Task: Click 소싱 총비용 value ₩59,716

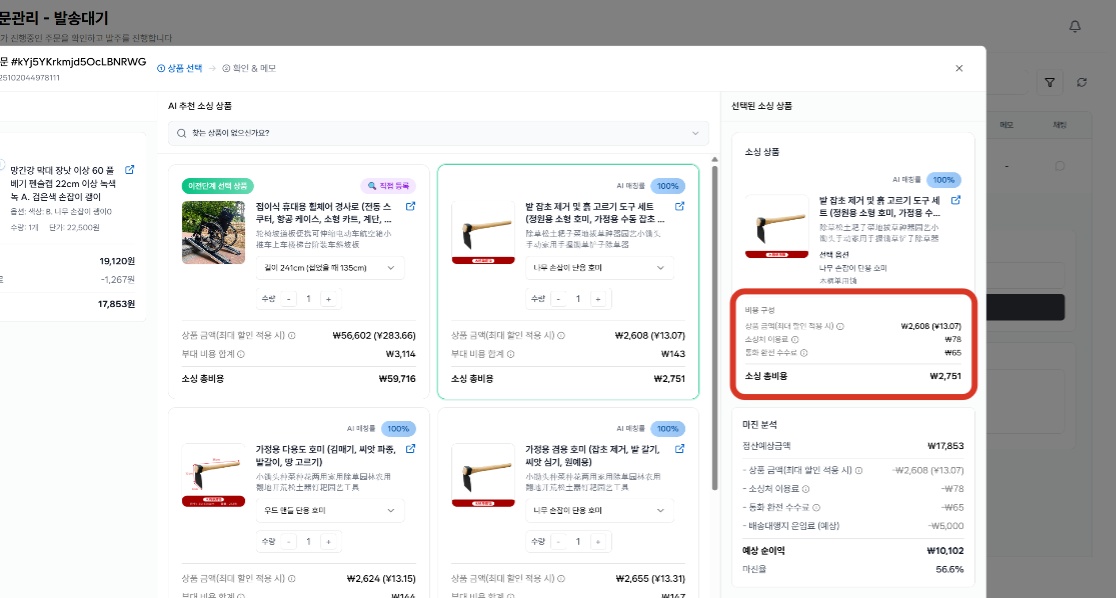Action: point(397,379)
